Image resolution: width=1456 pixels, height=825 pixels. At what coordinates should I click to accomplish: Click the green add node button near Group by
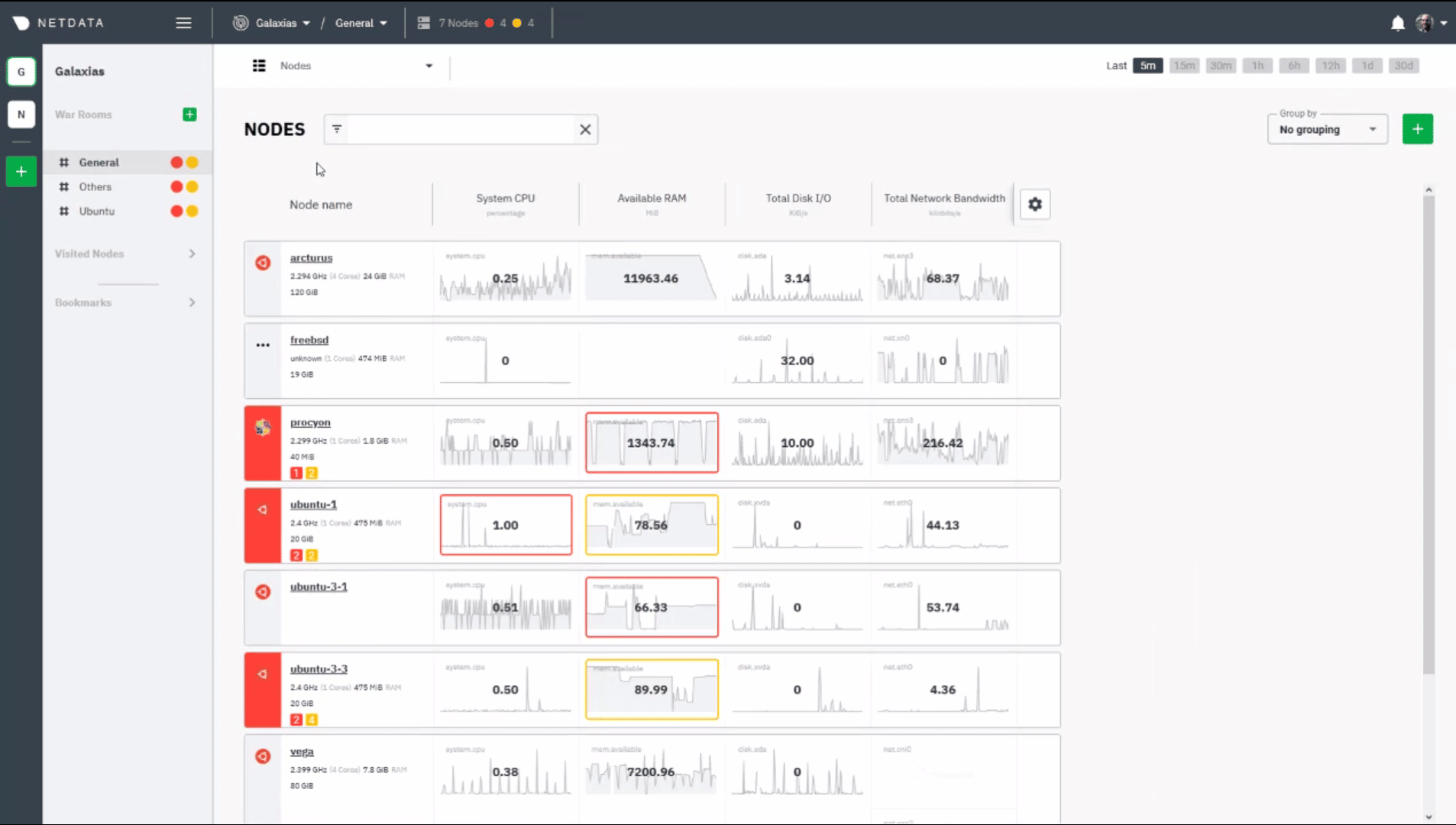1417,129
